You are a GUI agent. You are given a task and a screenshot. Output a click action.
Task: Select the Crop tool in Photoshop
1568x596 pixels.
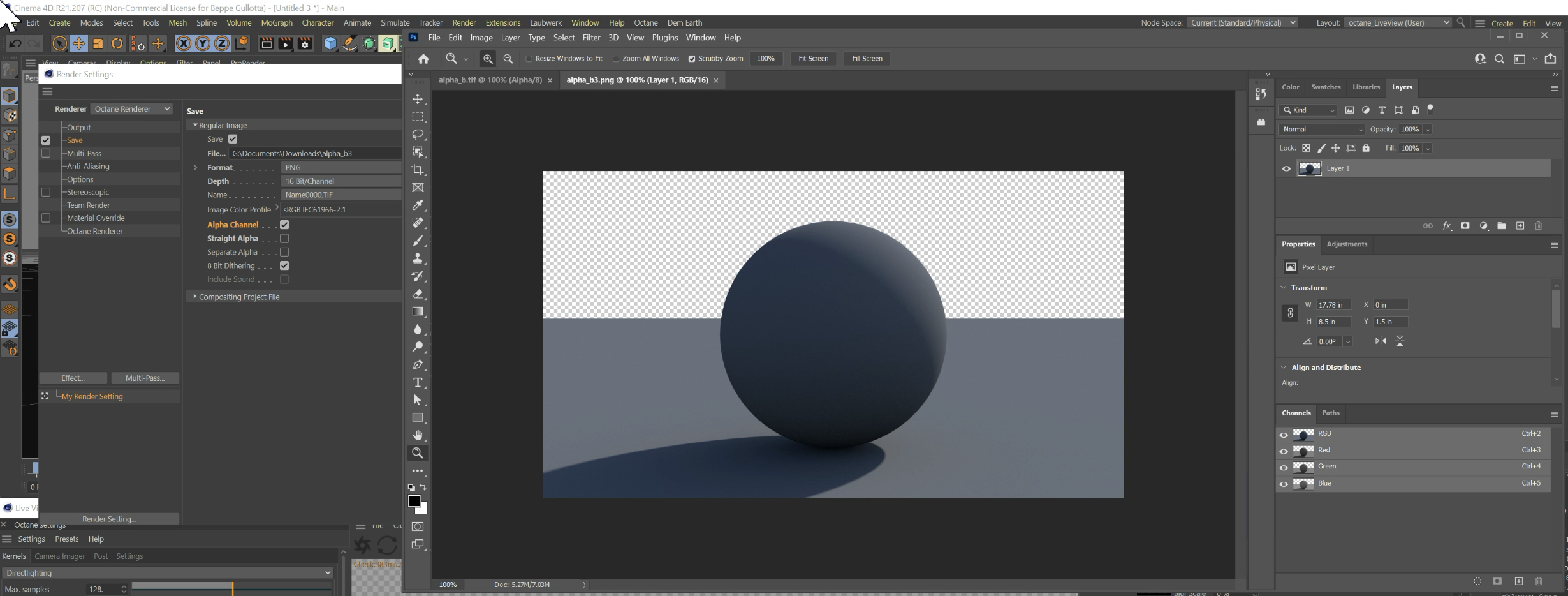click(418, 170)
